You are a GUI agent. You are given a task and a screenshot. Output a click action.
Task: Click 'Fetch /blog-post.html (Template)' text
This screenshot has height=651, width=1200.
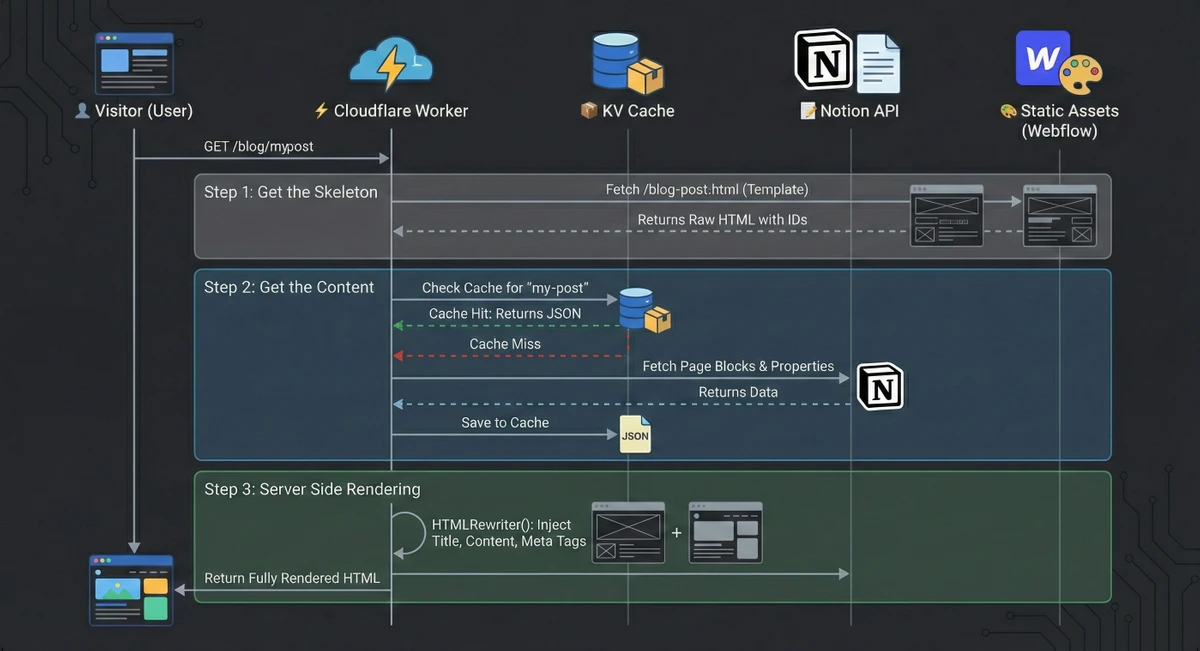point(707,189)
